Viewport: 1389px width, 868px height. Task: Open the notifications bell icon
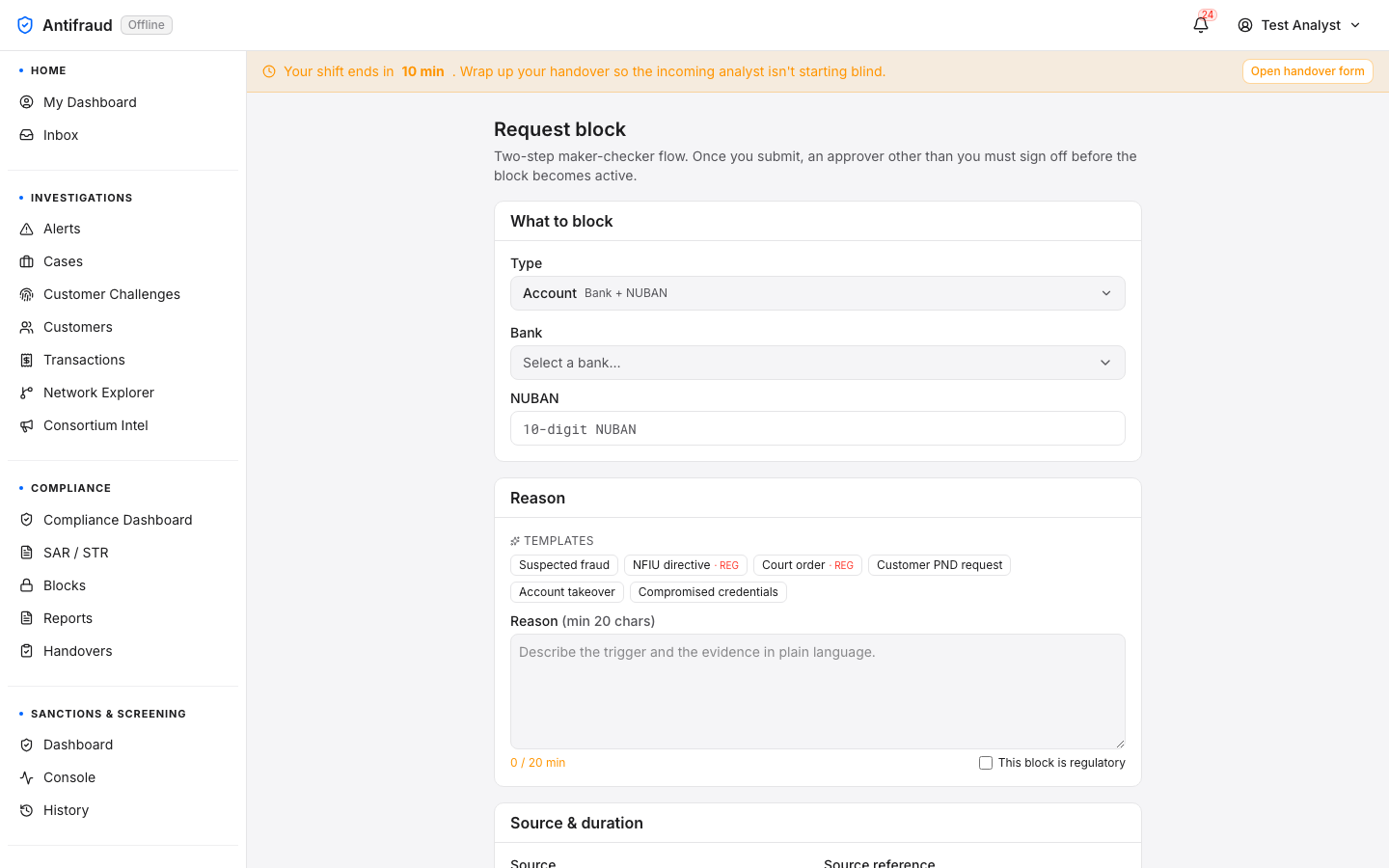click(1201, 25)
